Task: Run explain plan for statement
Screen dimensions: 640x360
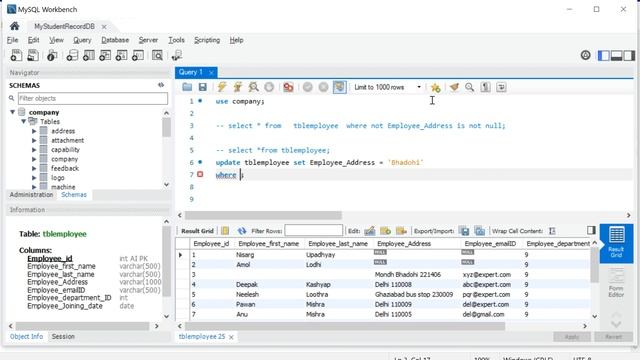Action: click(253, 87)
